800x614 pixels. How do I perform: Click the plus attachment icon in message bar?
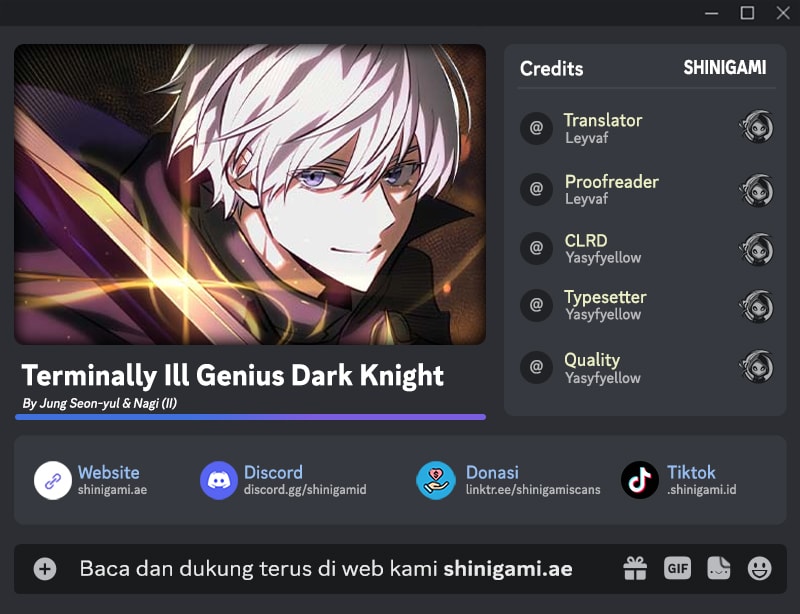point(45,569)
